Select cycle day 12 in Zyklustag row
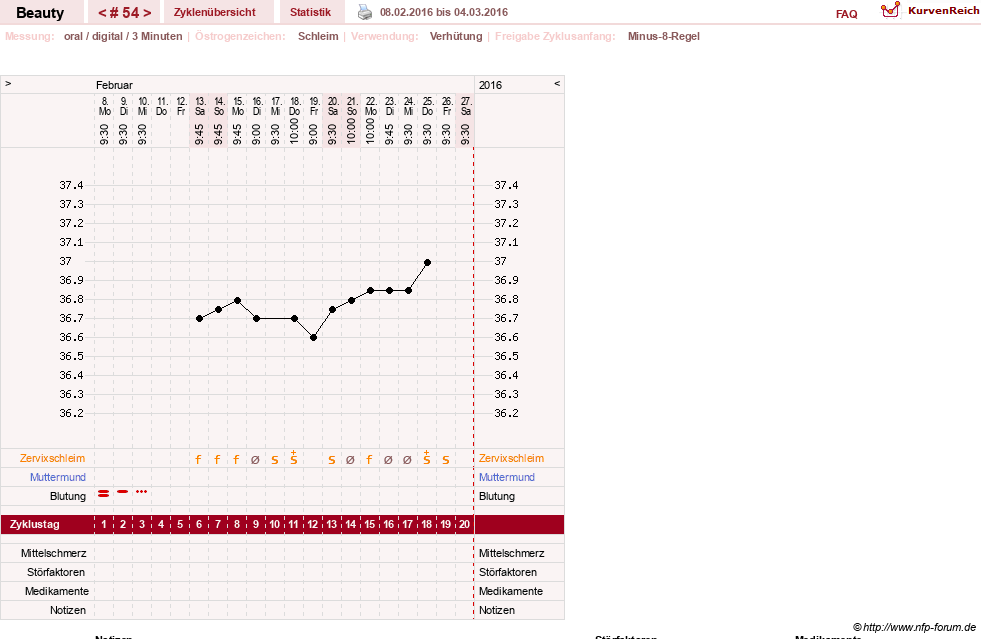981x639 pixels. click(x=313, y=524)
